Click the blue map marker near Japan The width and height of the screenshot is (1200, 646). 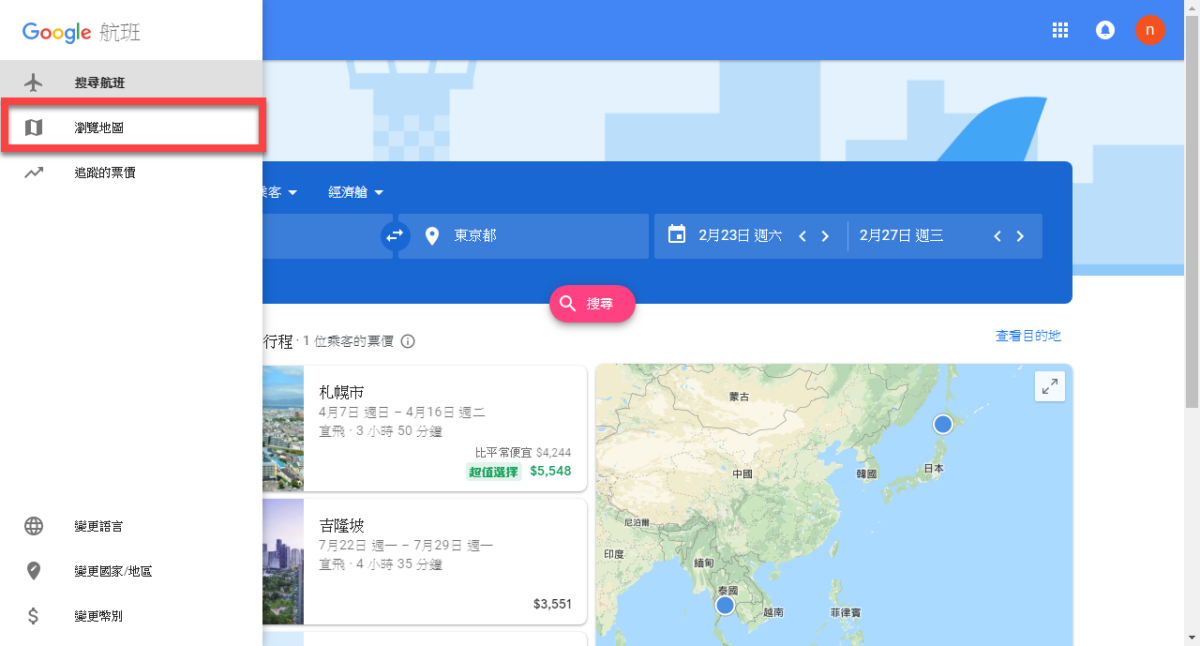942,424
